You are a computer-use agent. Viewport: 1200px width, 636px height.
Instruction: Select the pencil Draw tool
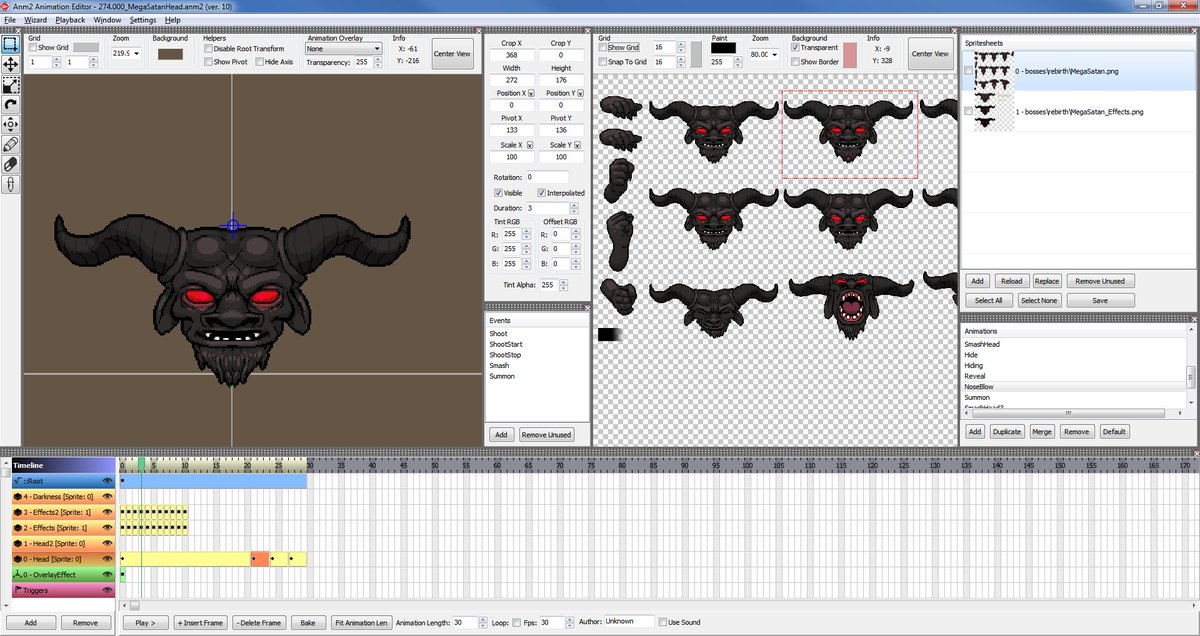coord(10,144)
